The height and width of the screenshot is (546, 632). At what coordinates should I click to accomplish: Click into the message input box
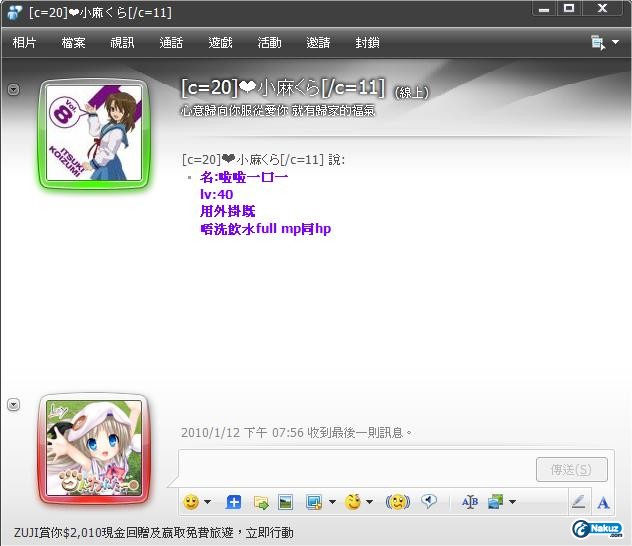pos(357,467)
